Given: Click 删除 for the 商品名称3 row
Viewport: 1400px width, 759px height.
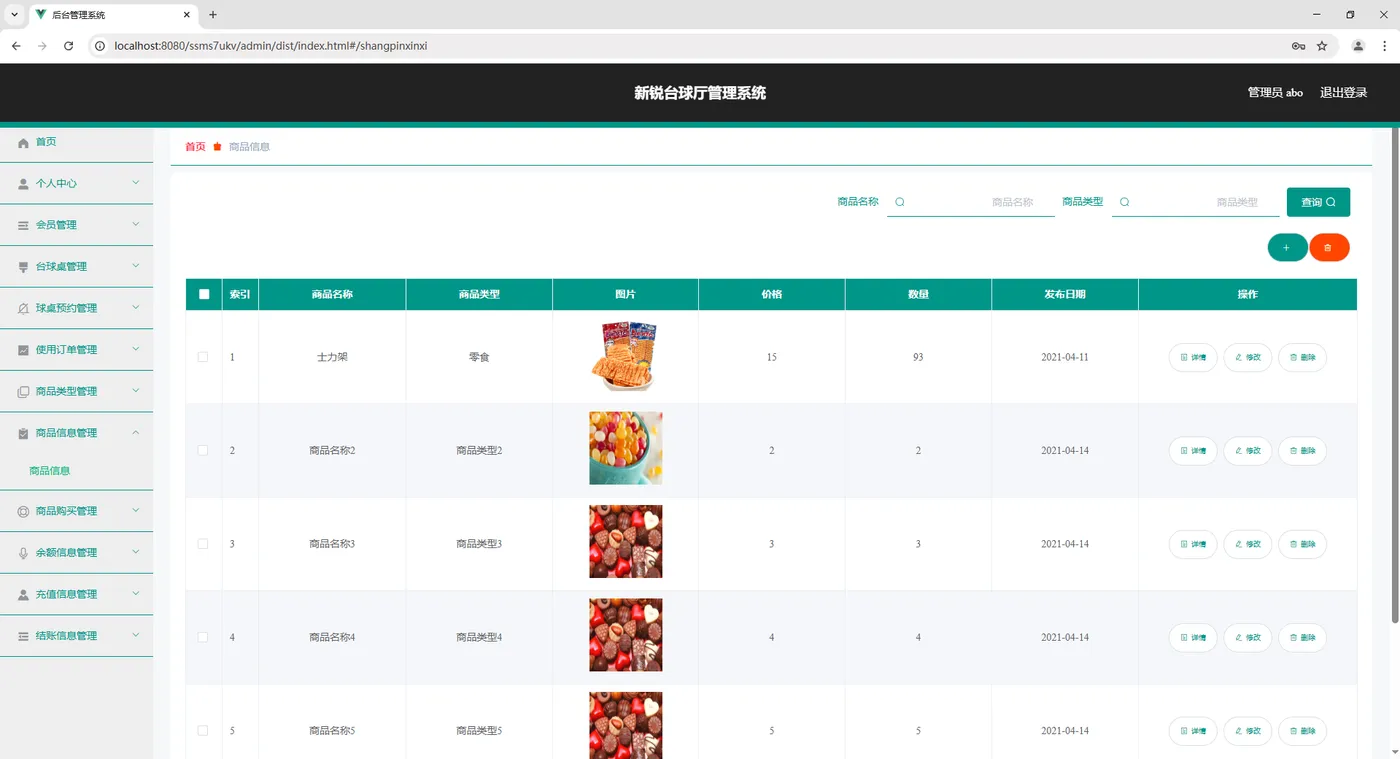Looking at the screenshot, I should tap(1302, 544).
